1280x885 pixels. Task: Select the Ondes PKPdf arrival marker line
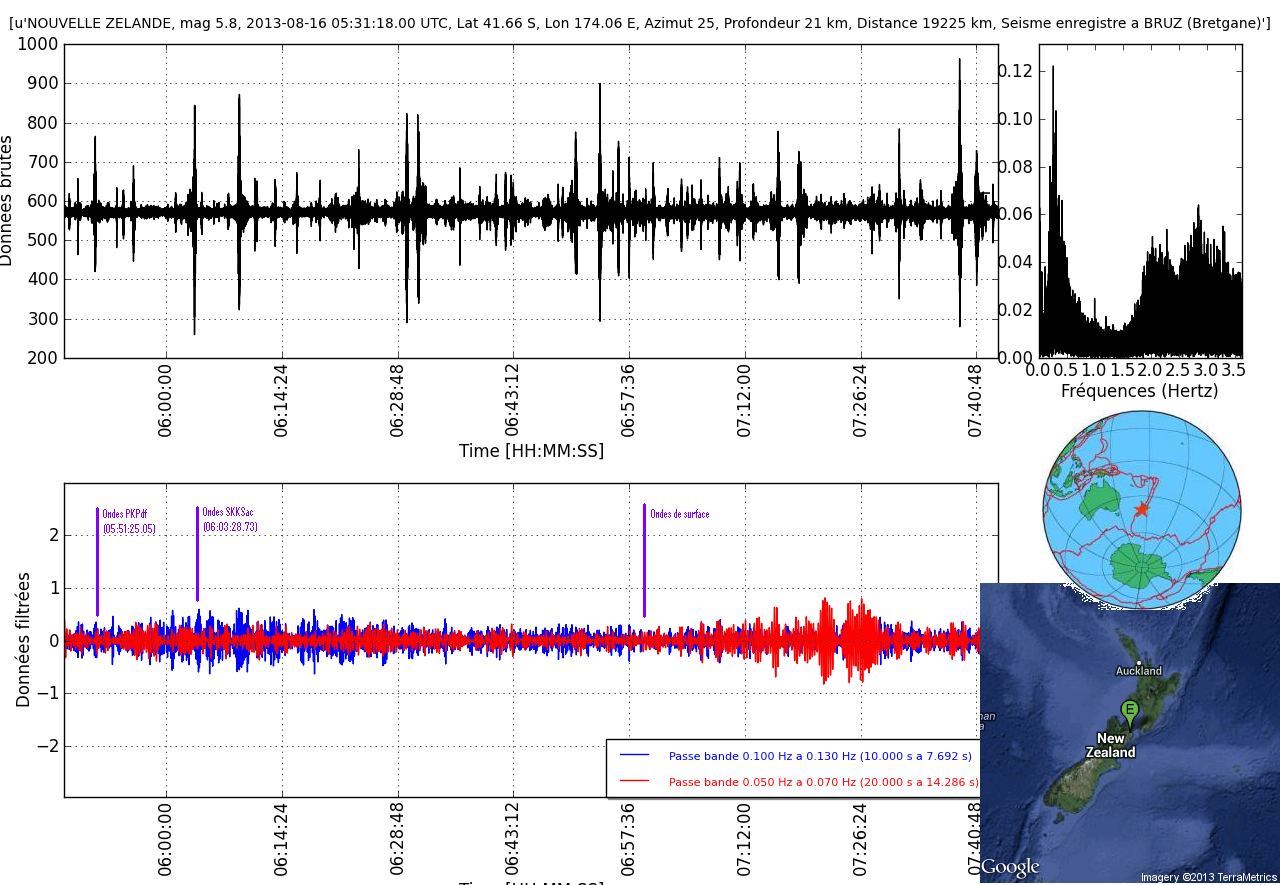97,560
